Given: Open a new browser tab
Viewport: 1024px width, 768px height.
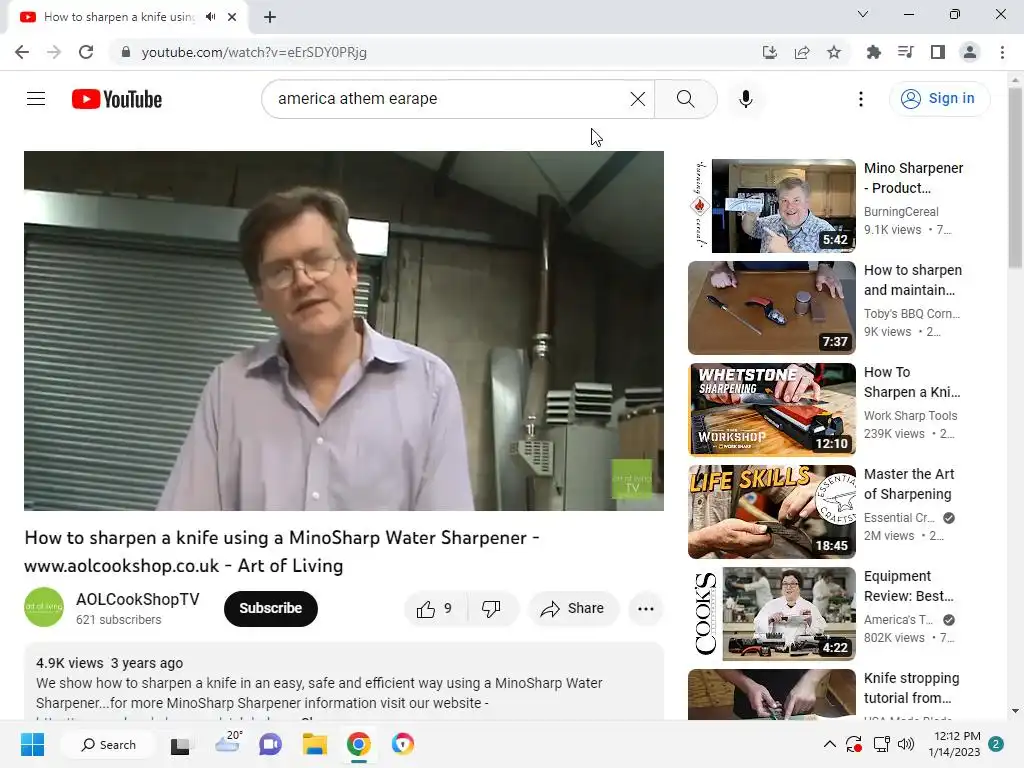Looking at the screenshot, I should pos(270,17).
